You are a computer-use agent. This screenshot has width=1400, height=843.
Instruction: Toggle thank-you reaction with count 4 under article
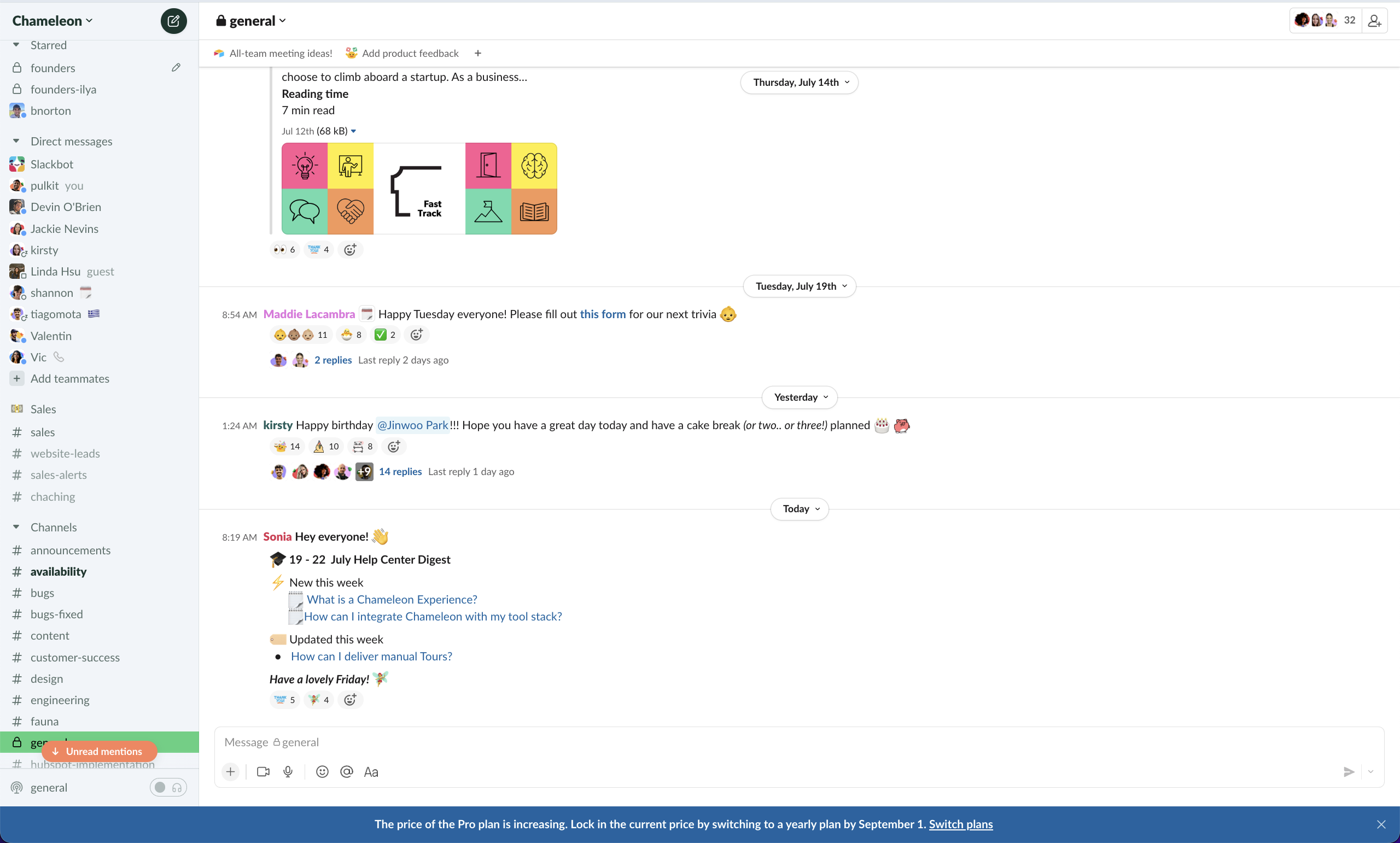tap(318, 249)
